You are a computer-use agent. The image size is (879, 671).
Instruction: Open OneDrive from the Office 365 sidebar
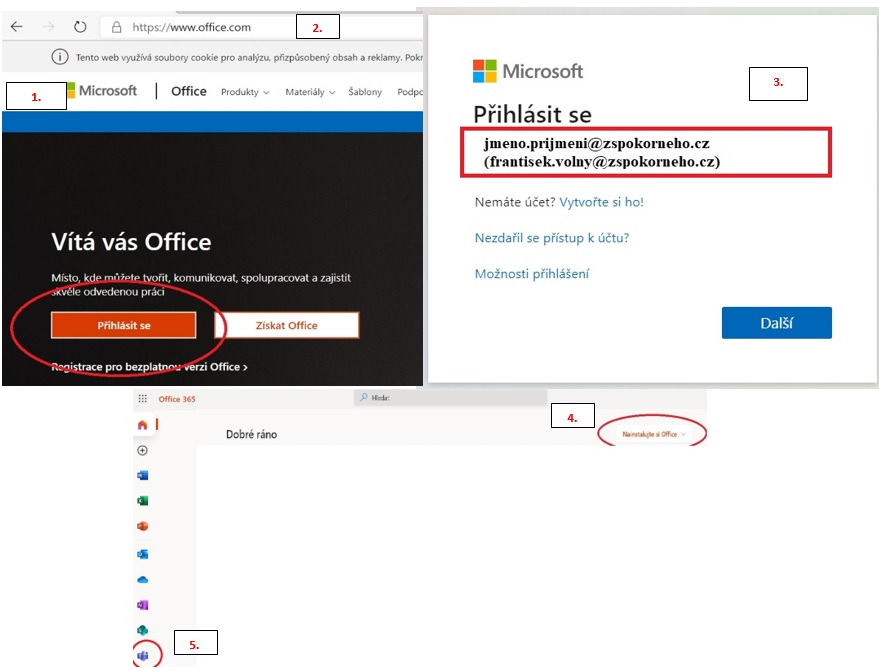pyautogui.click(x=142, y=580)
